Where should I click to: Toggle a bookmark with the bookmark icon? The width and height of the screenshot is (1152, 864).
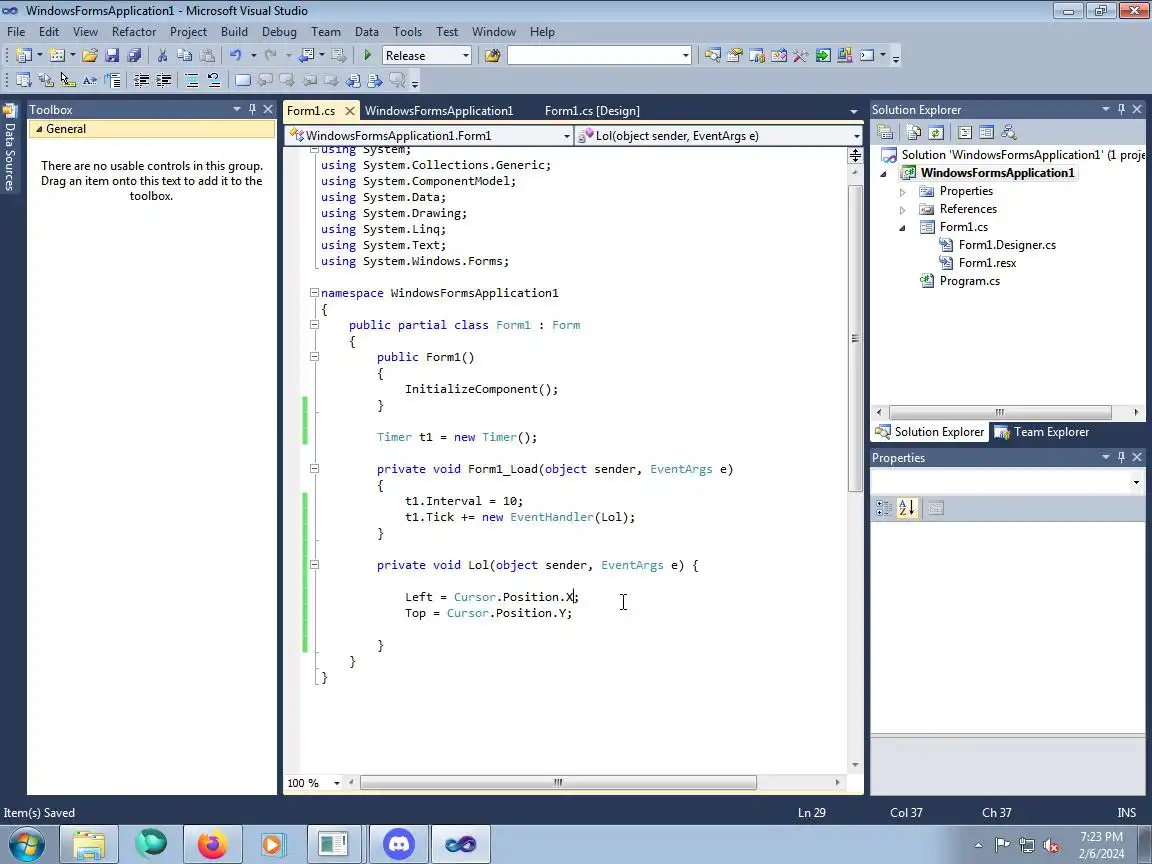click(242, 80)
